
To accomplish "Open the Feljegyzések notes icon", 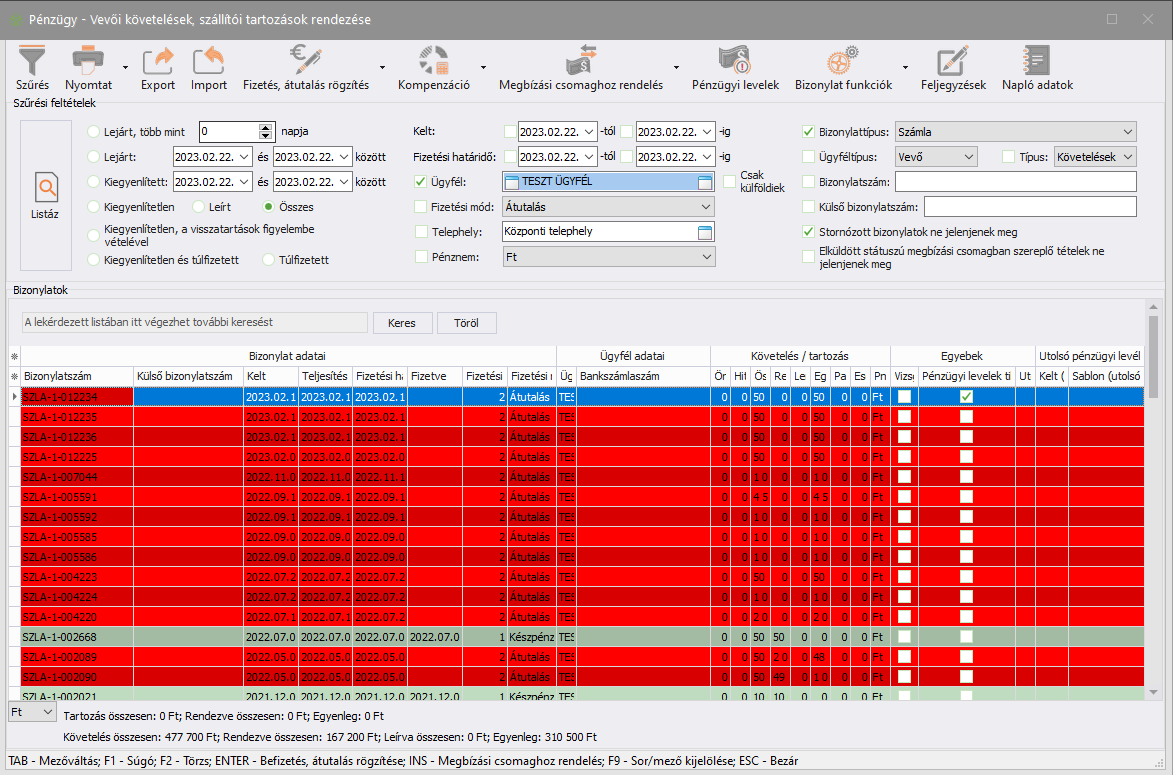I will pos(953,61).
